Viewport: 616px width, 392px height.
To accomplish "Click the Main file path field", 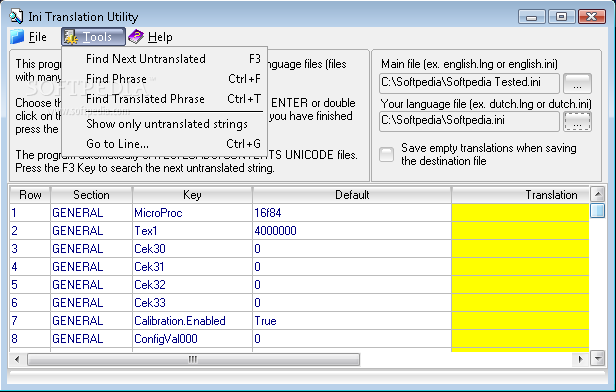I will click(469, 83).
